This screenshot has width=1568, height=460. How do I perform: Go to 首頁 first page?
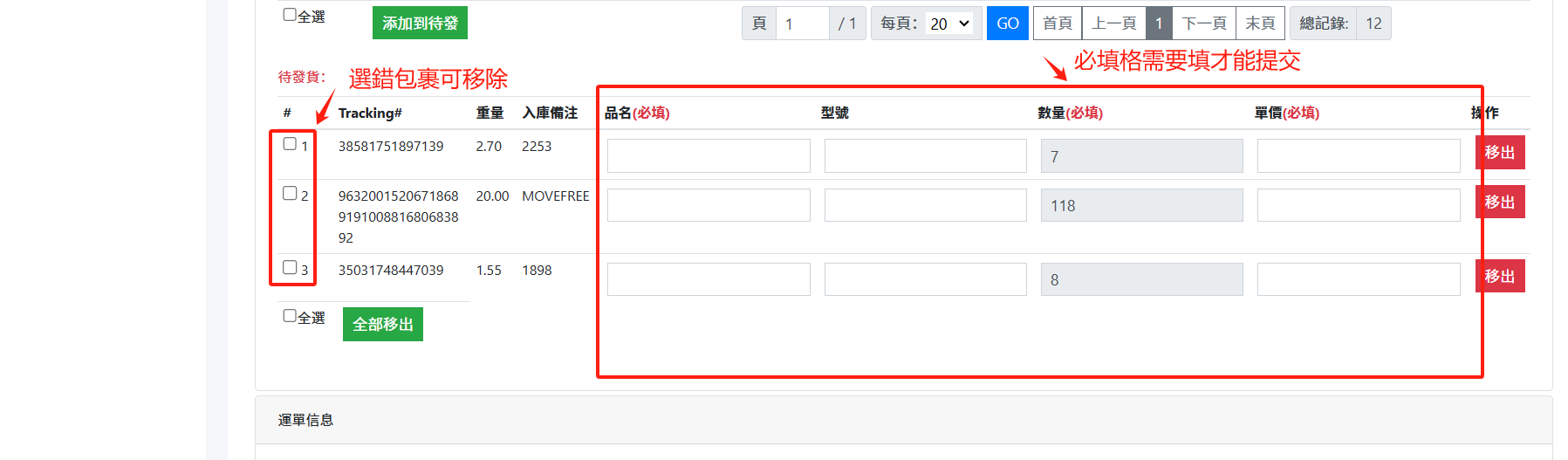click(x=1057, y=24)
